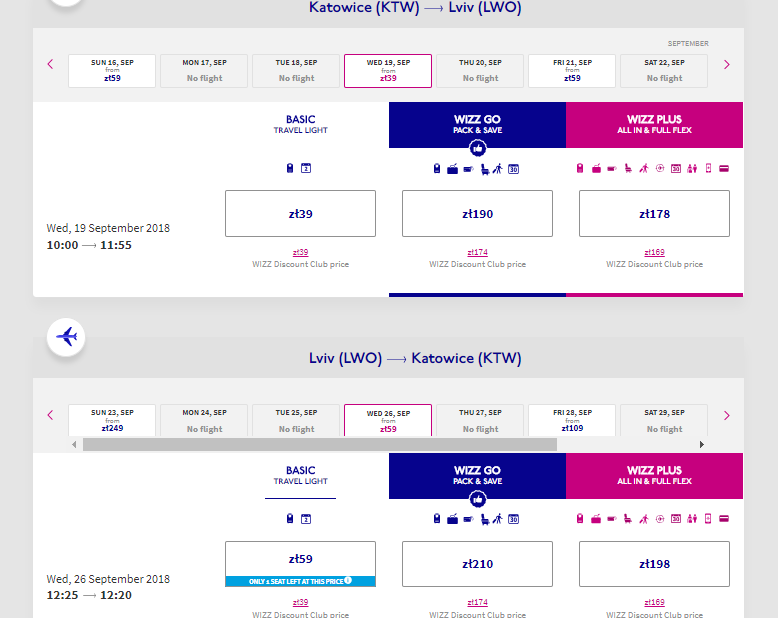Click the thumbs-up badge on the outbound WIZZ GO header
The height and width of the screenshot is (618, 778).
pyautogui.click(x=478, y=148)
